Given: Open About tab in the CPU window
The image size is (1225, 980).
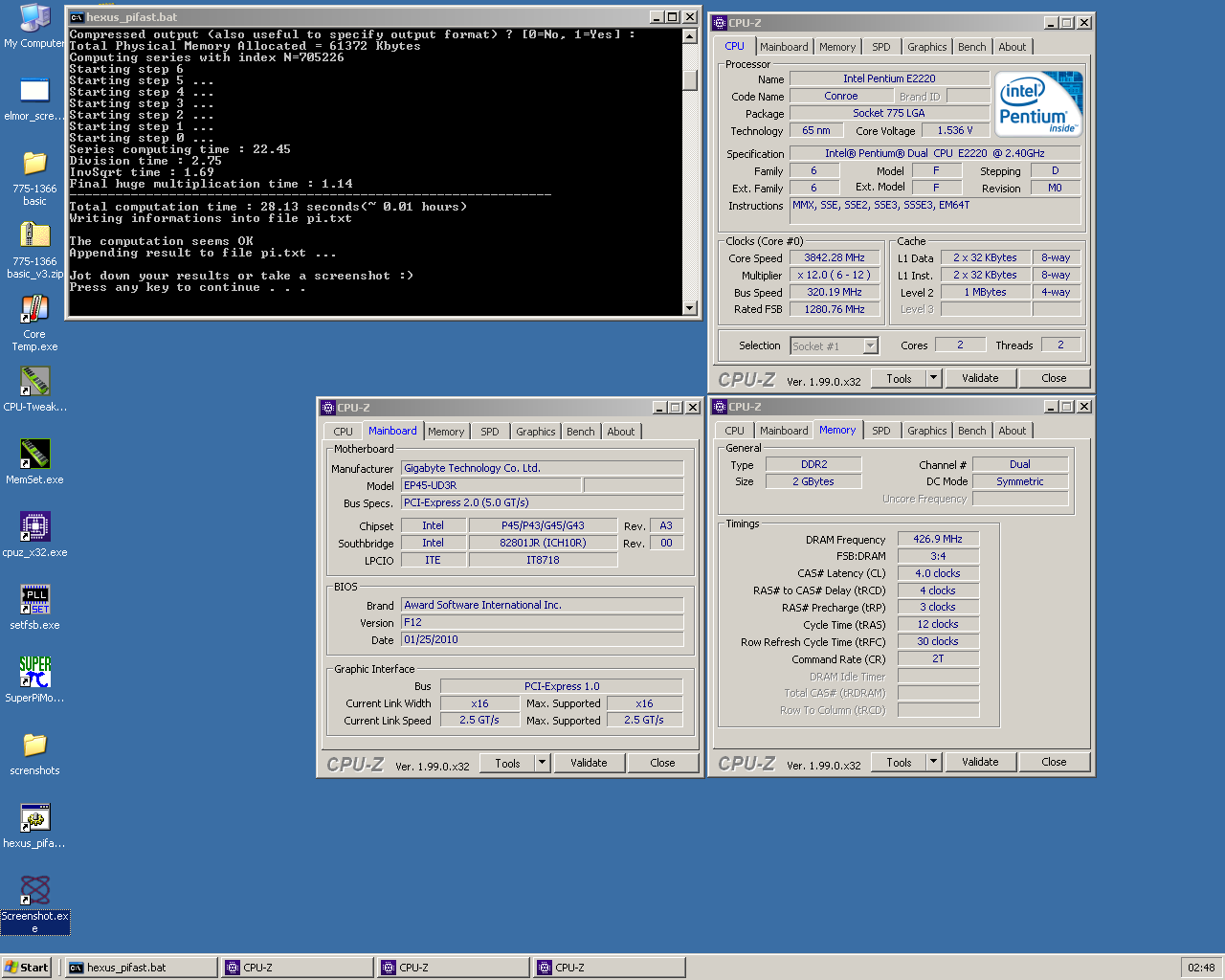Looking at the screenshot, I should pos(1013,47).
